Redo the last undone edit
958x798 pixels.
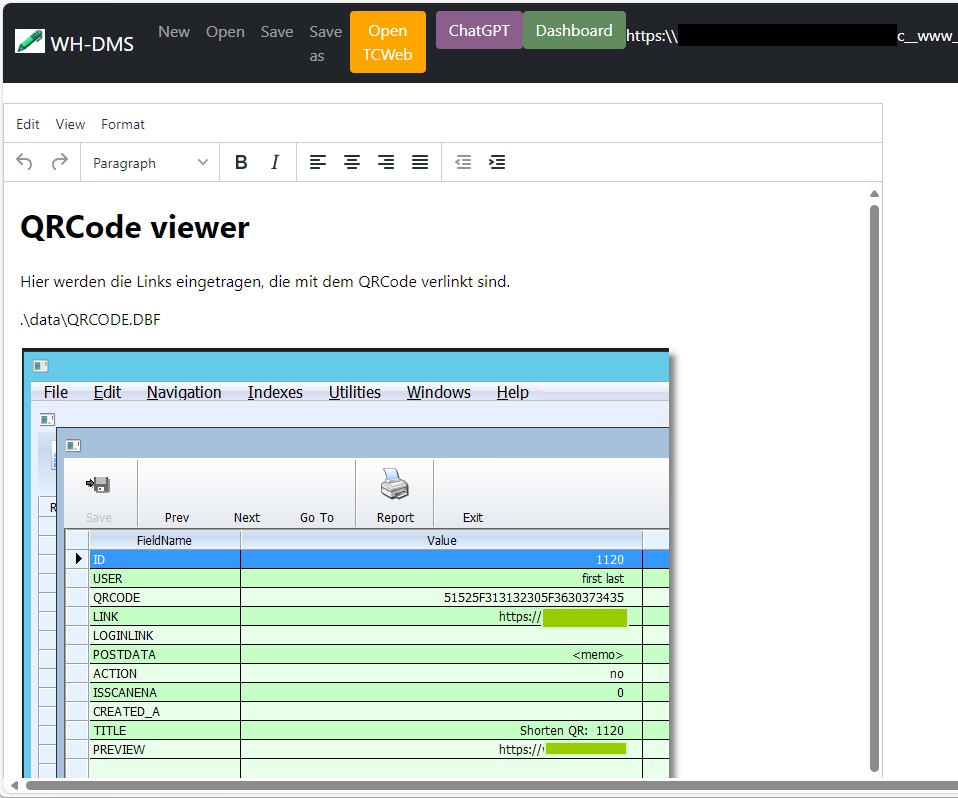point(59,162)
